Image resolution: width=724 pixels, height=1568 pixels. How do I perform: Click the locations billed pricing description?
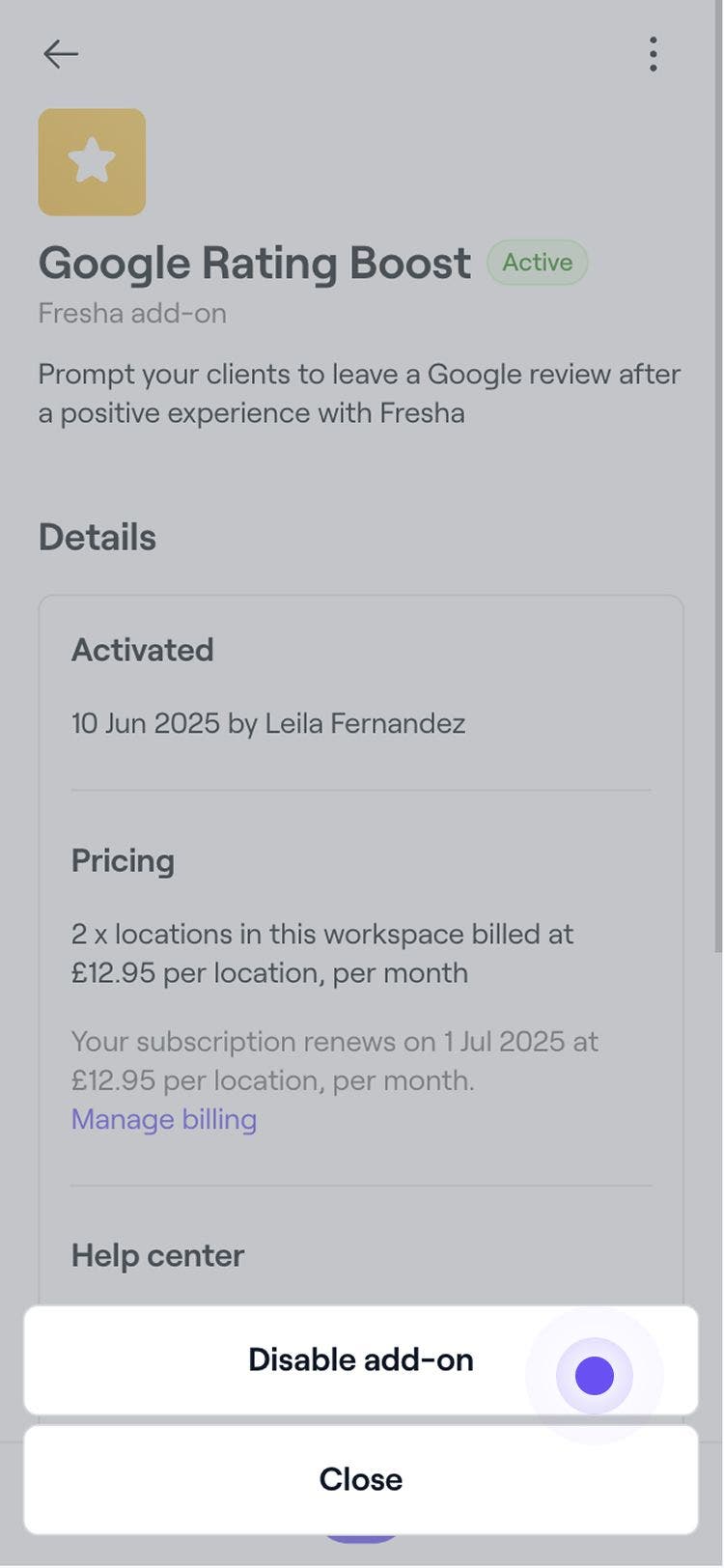pyautogui.click(x=321, y=953)
